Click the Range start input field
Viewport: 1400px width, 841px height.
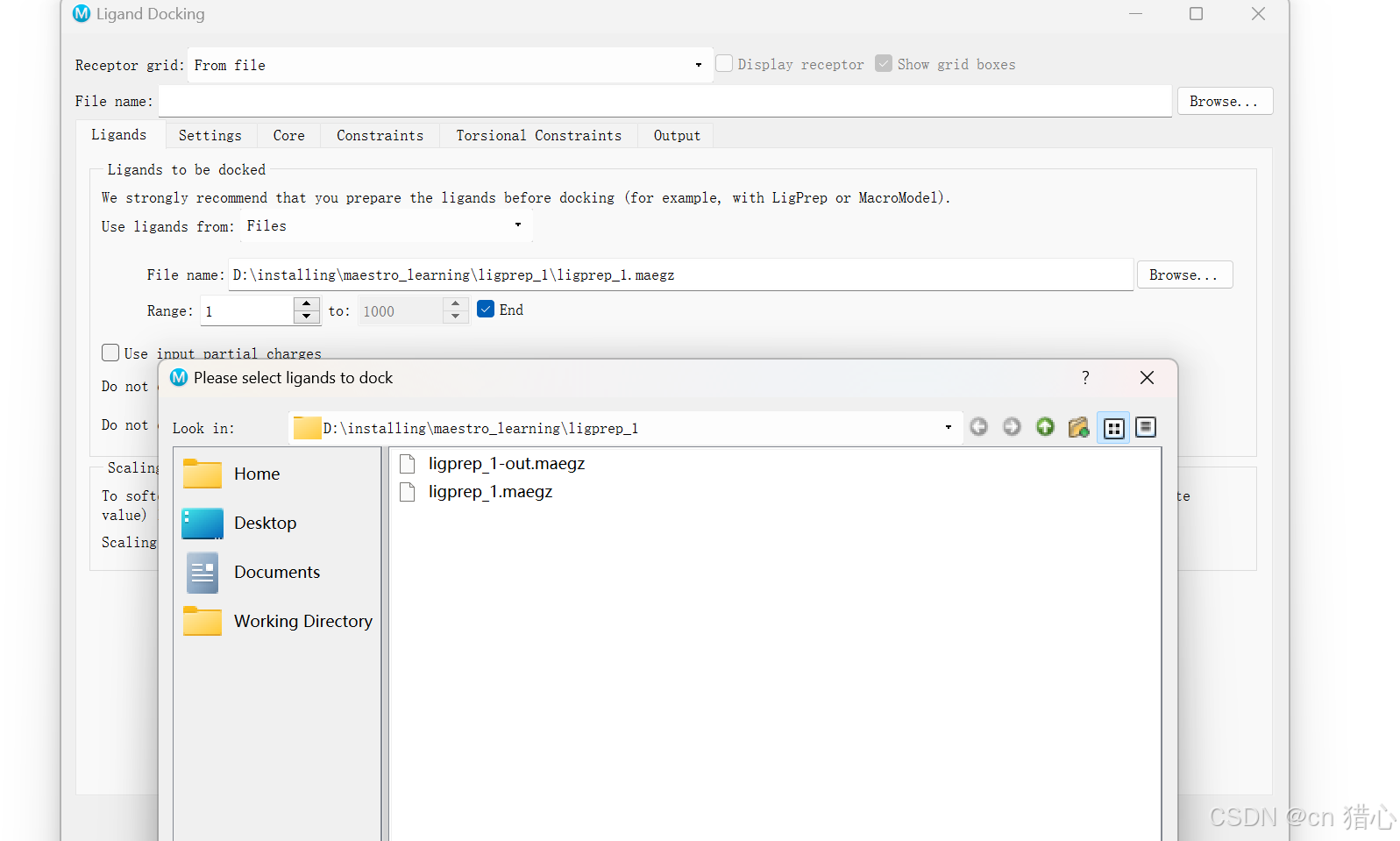pyautogui.click(x=247, y=310)
